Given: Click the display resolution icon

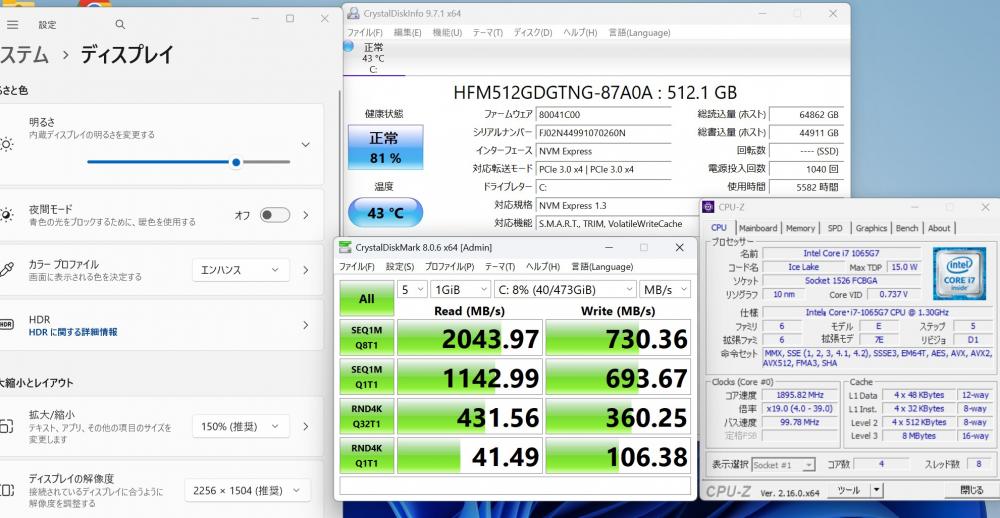Looking at the screenshot, I should tap(6, 490).
